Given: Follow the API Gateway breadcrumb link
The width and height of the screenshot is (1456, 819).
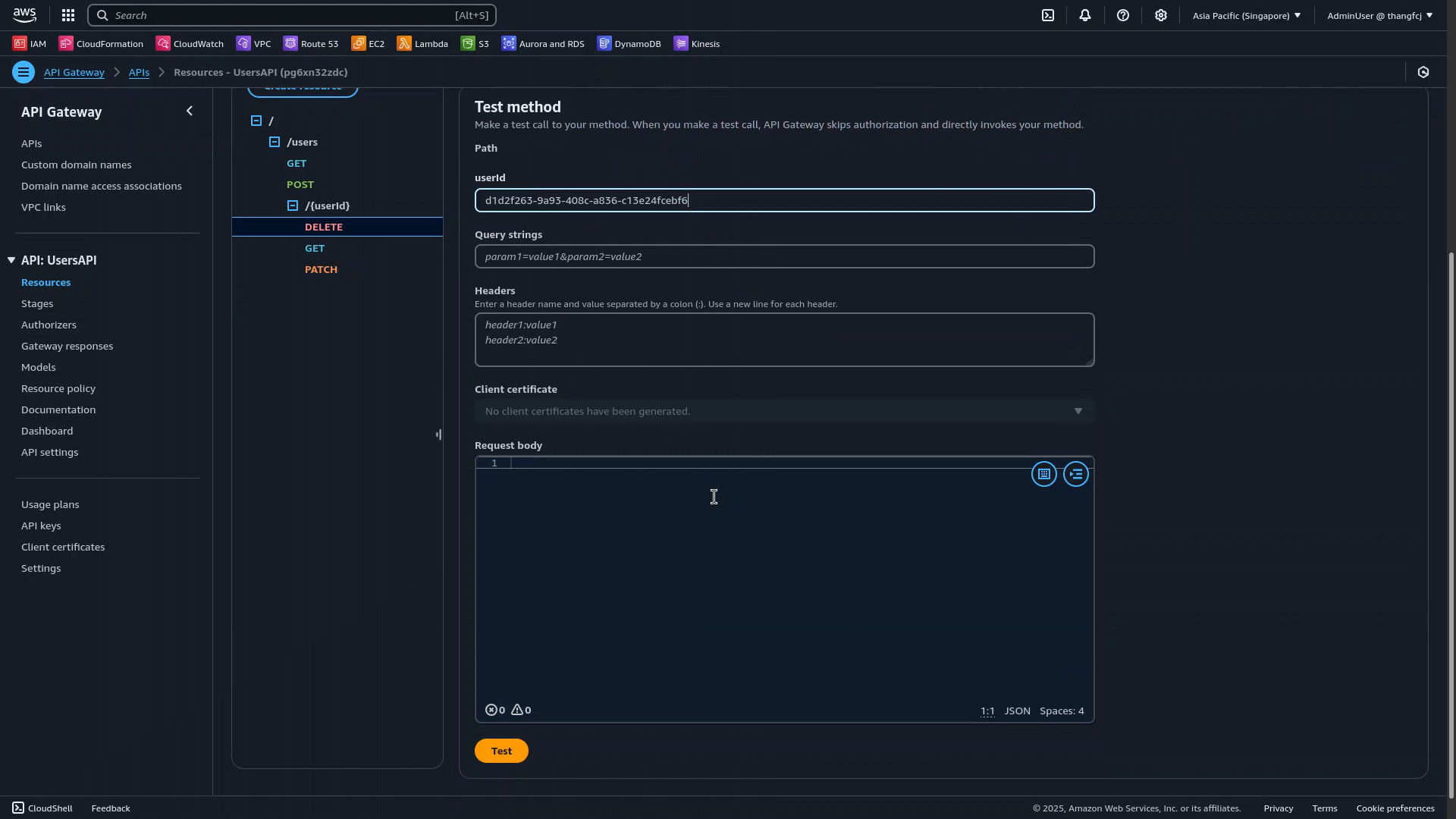Looking at the screenshot, I should [x=74, y=72].
